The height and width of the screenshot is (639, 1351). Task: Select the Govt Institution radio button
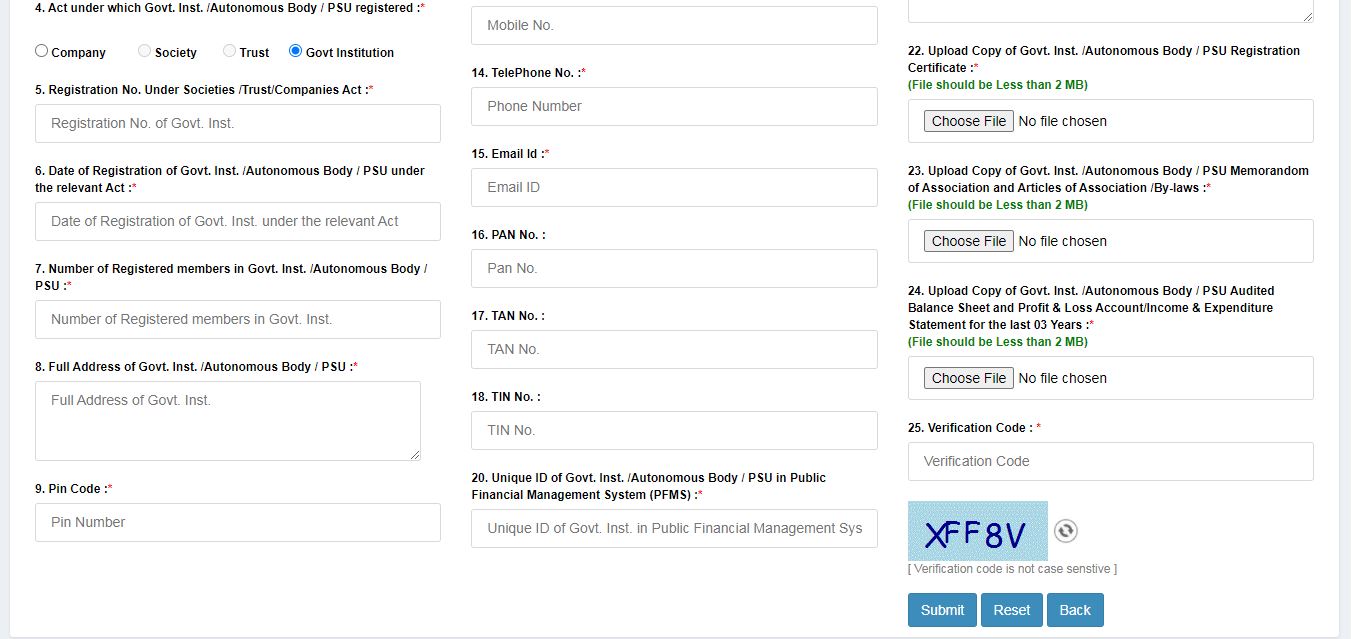coord(296,51)
